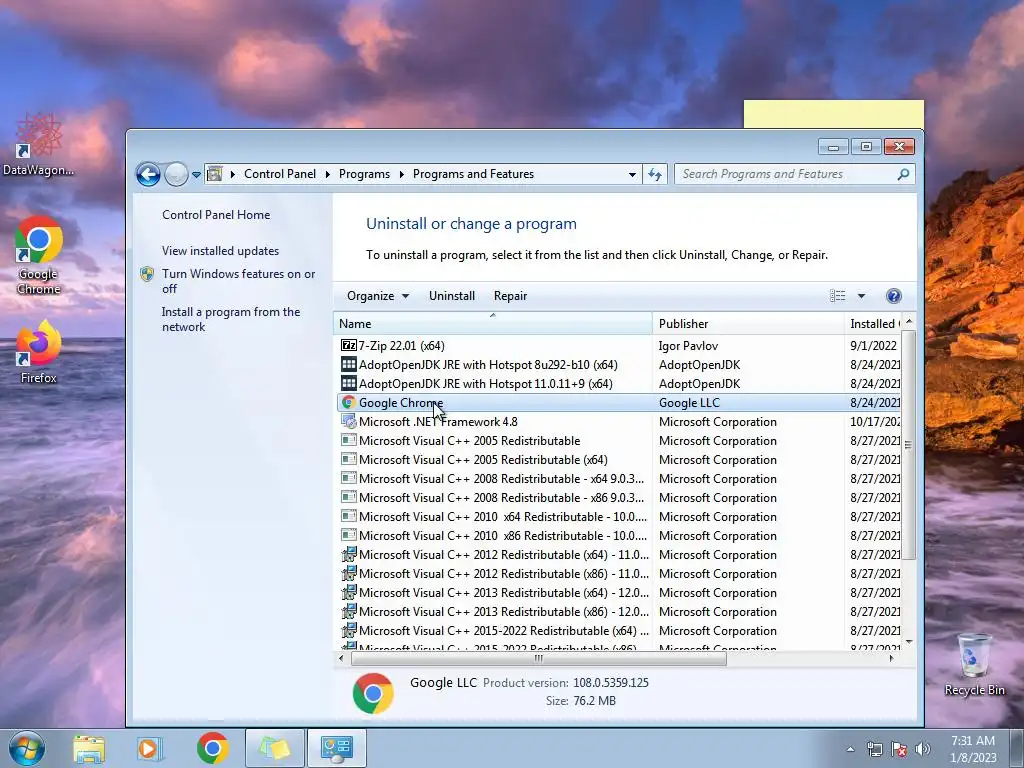Click icon of Visual C++ 2012 (x86) entry
The image size is (1024, 768).
coord(349,573)
